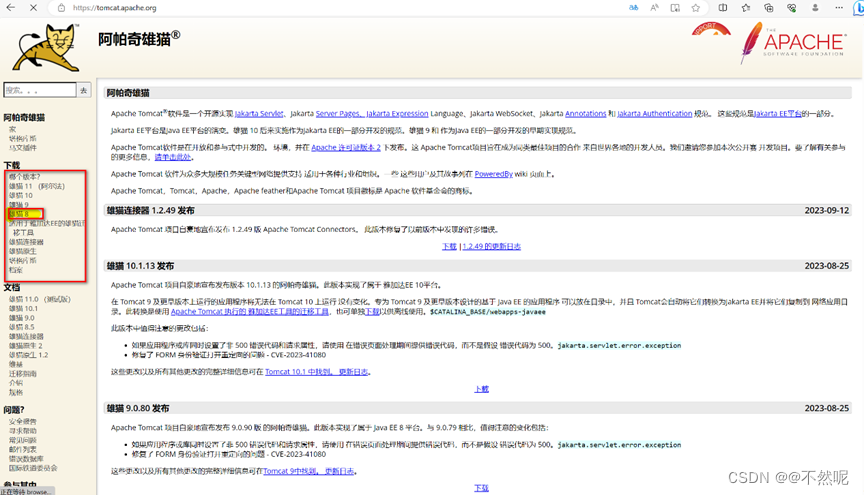864x495 pixels.
Task: Open immersive reader icon in address bar
Action: pos(675,8)
